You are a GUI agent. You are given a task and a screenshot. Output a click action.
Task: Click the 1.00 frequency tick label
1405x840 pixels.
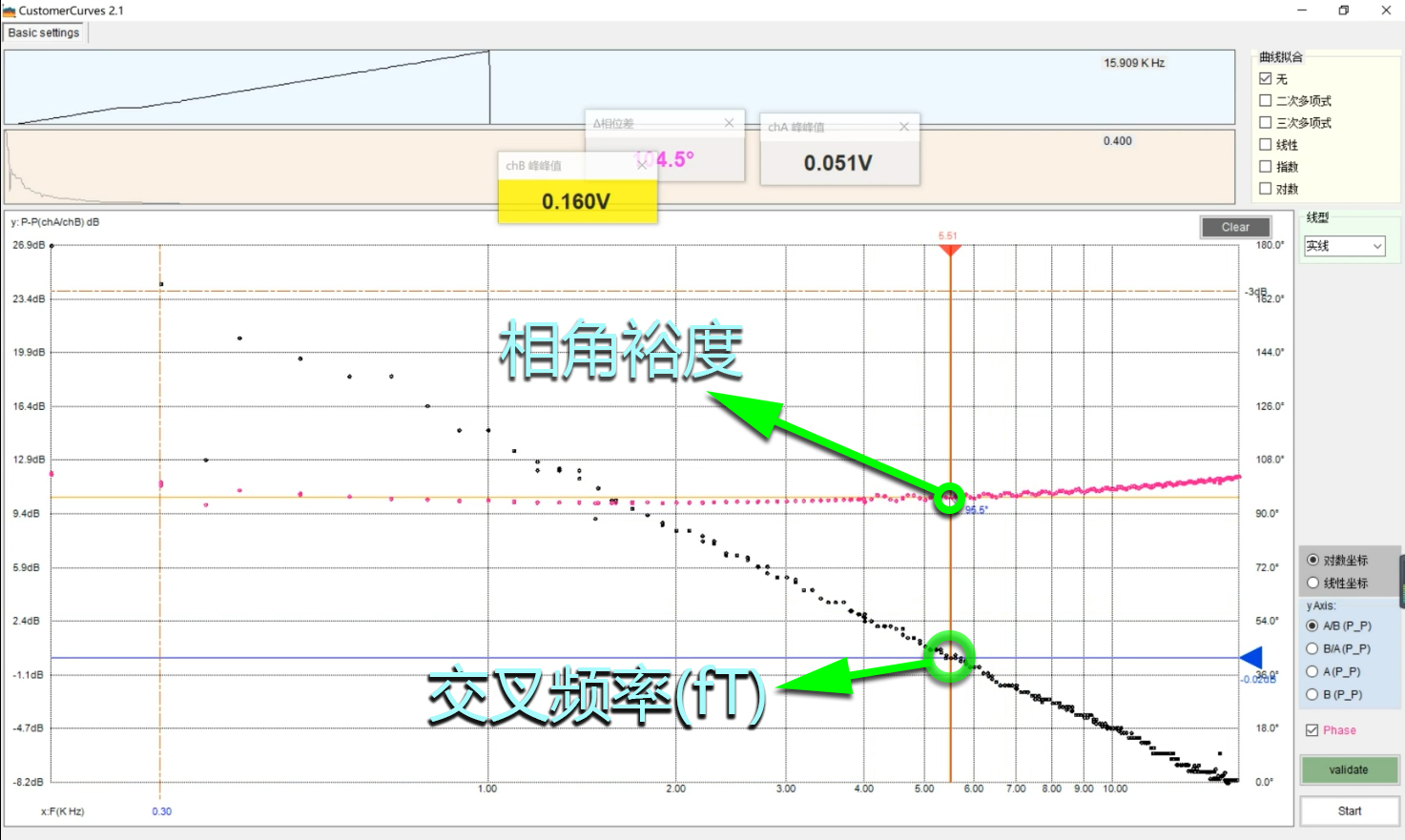(x=487, y=789)
